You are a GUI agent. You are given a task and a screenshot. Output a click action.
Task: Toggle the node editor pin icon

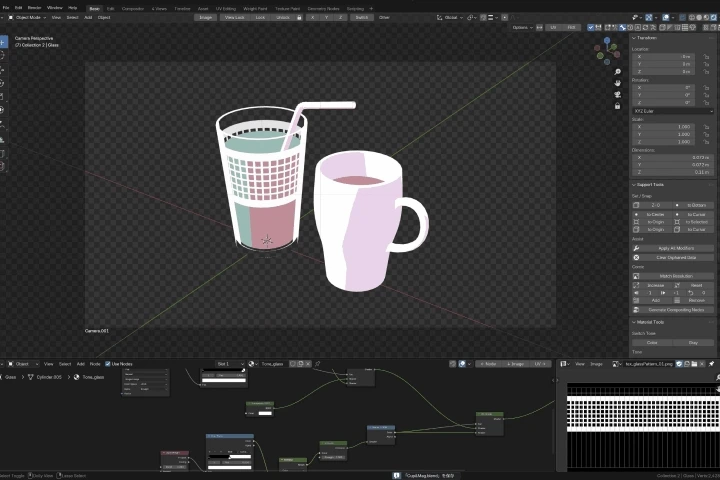pos(317,364)
